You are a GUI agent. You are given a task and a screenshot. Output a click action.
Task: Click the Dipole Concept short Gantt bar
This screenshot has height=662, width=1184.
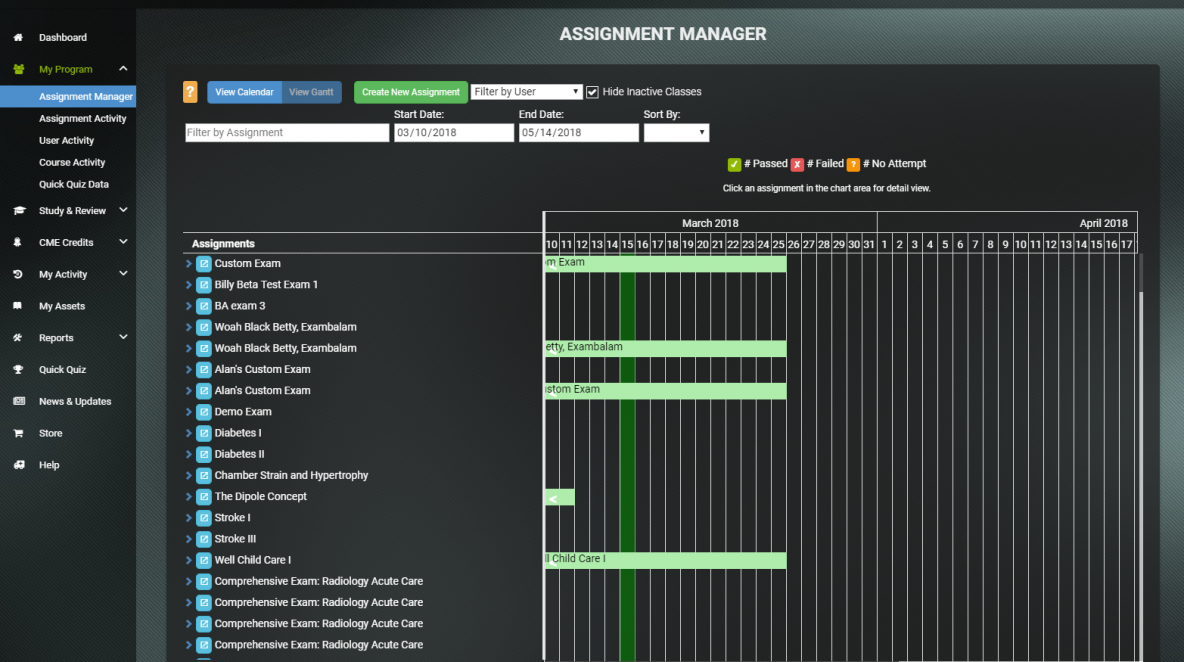(x=560, y=497)
